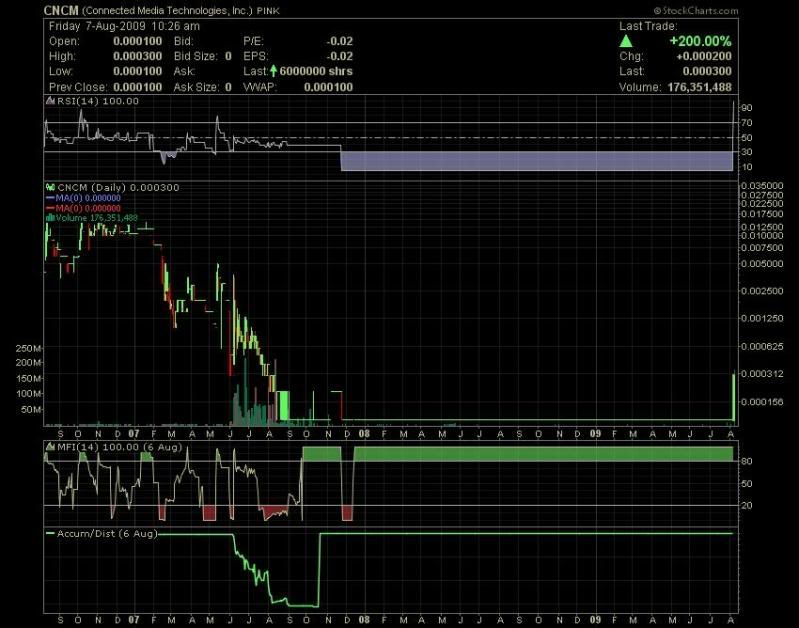Click the shaded oversold RSI band
This screenshot has height=628, width=799.
point(537,161)
